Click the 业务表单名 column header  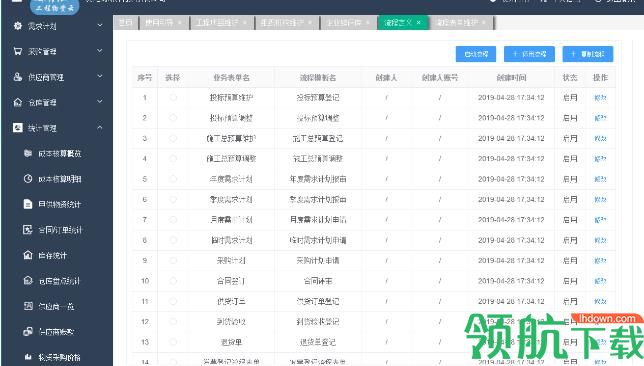[231, 77]
